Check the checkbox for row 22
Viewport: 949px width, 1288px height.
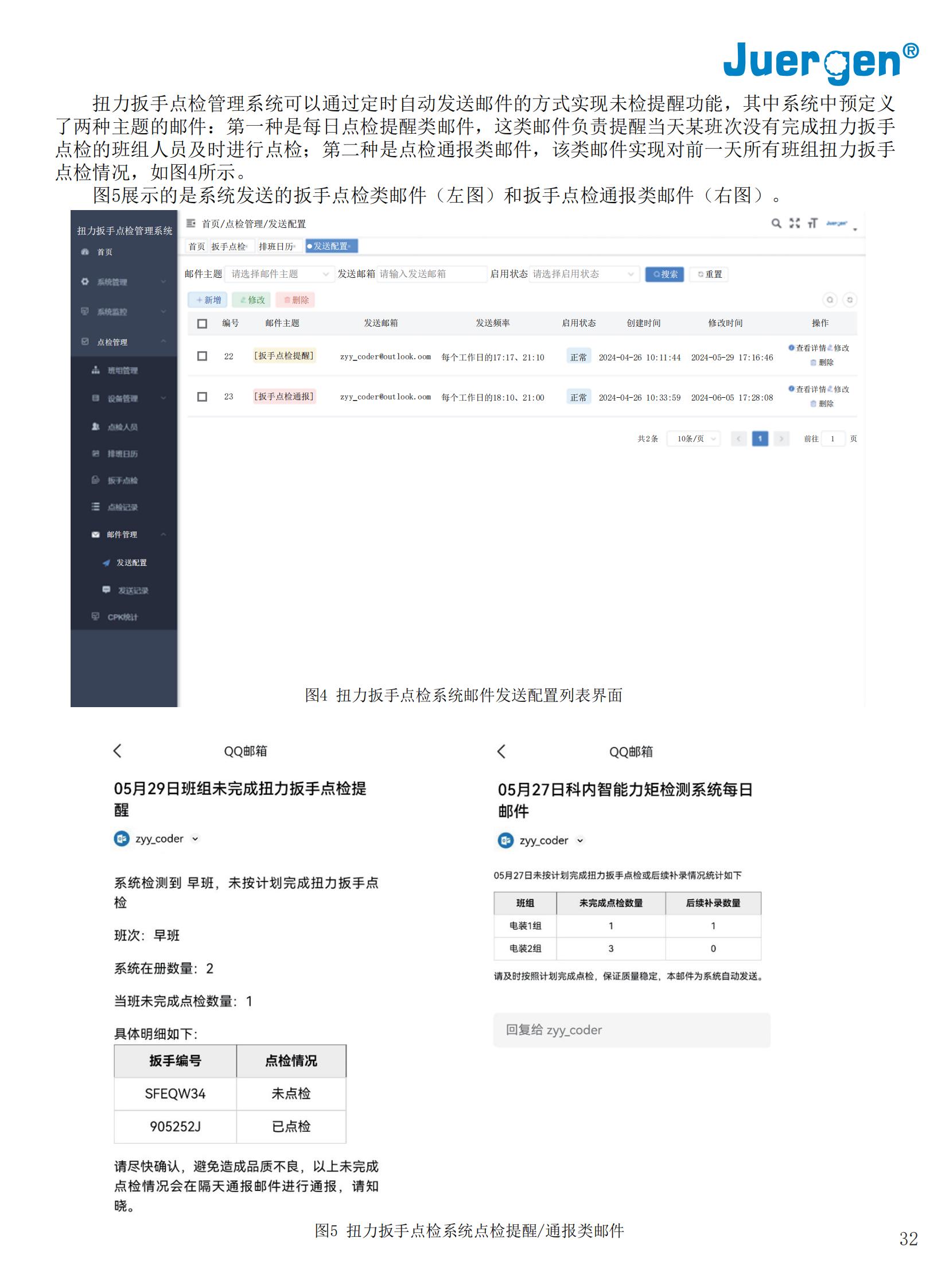tap(202, 356)
